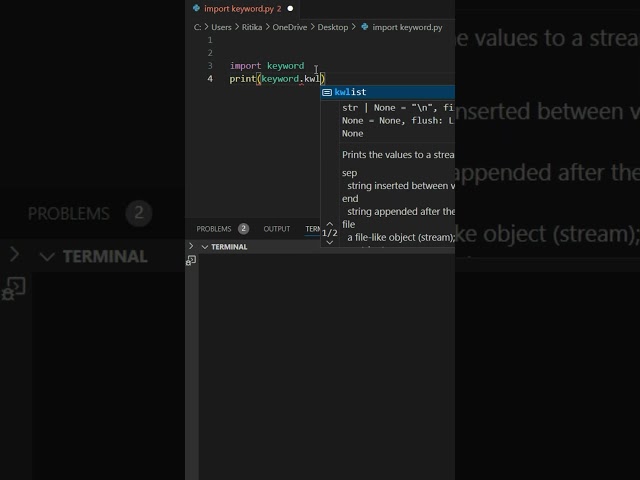Click the 'sep' parameter in the signature help
640x480 pixels.
[x=349, y=173]
